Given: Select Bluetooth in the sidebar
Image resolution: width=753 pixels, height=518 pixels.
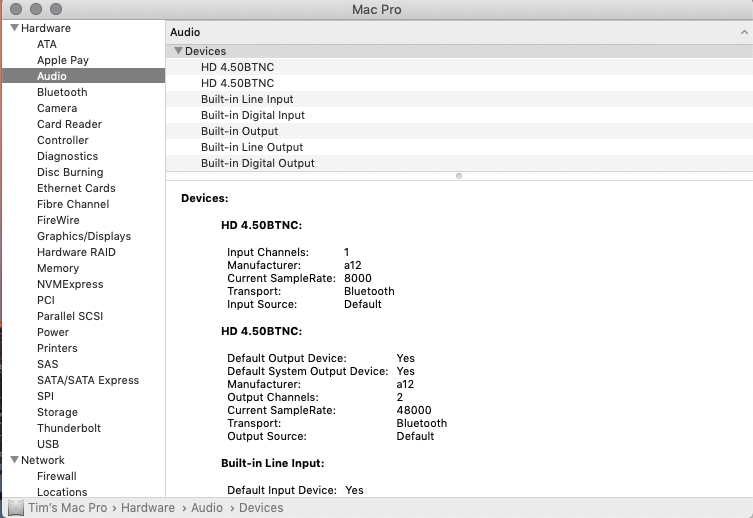Looking at the screenshot, I should pos(62,92).
